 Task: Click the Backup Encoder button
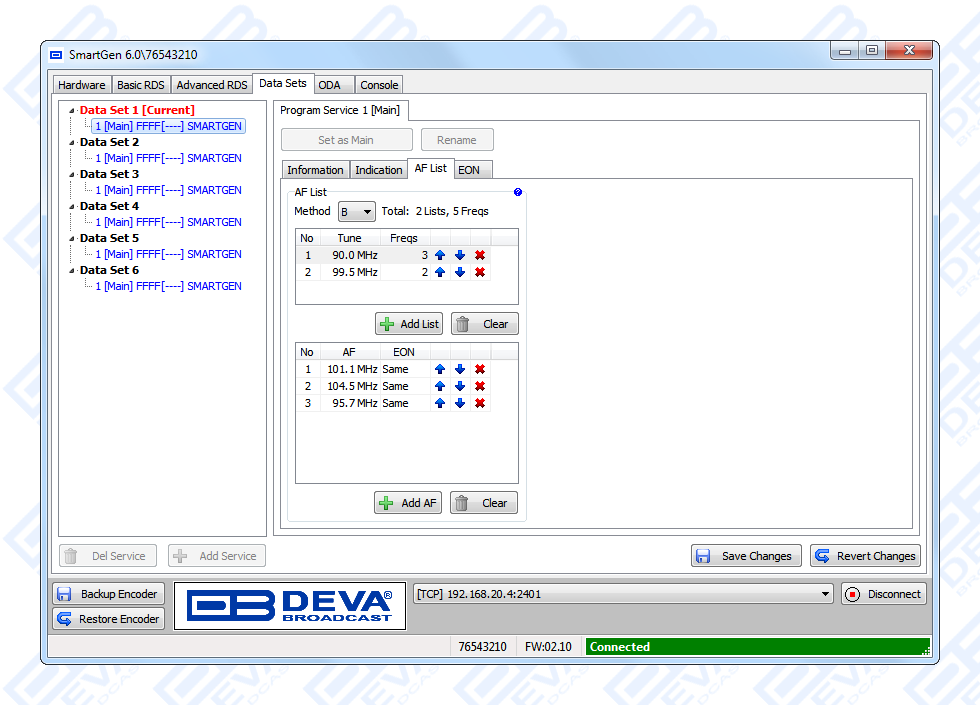coord(108,594)
